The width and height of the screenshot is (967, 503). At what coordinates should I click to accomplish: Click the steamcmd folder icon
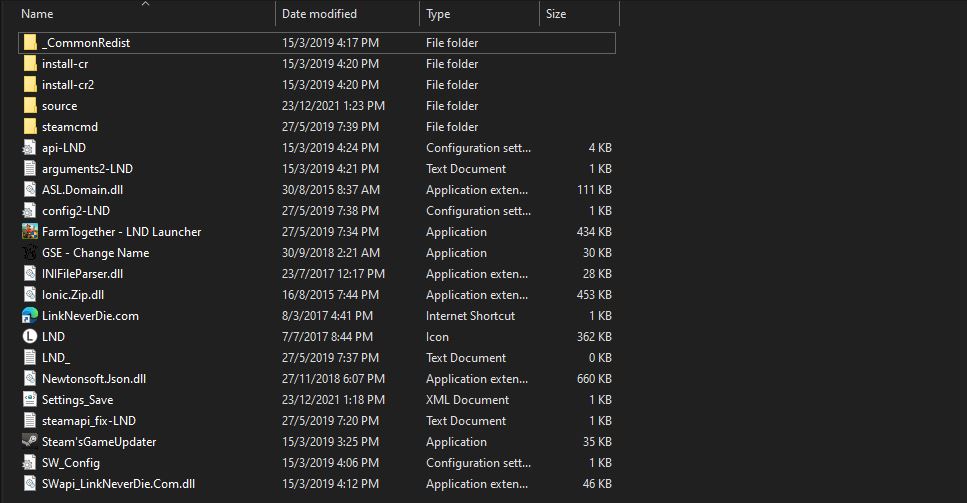[x=30, y=127]
